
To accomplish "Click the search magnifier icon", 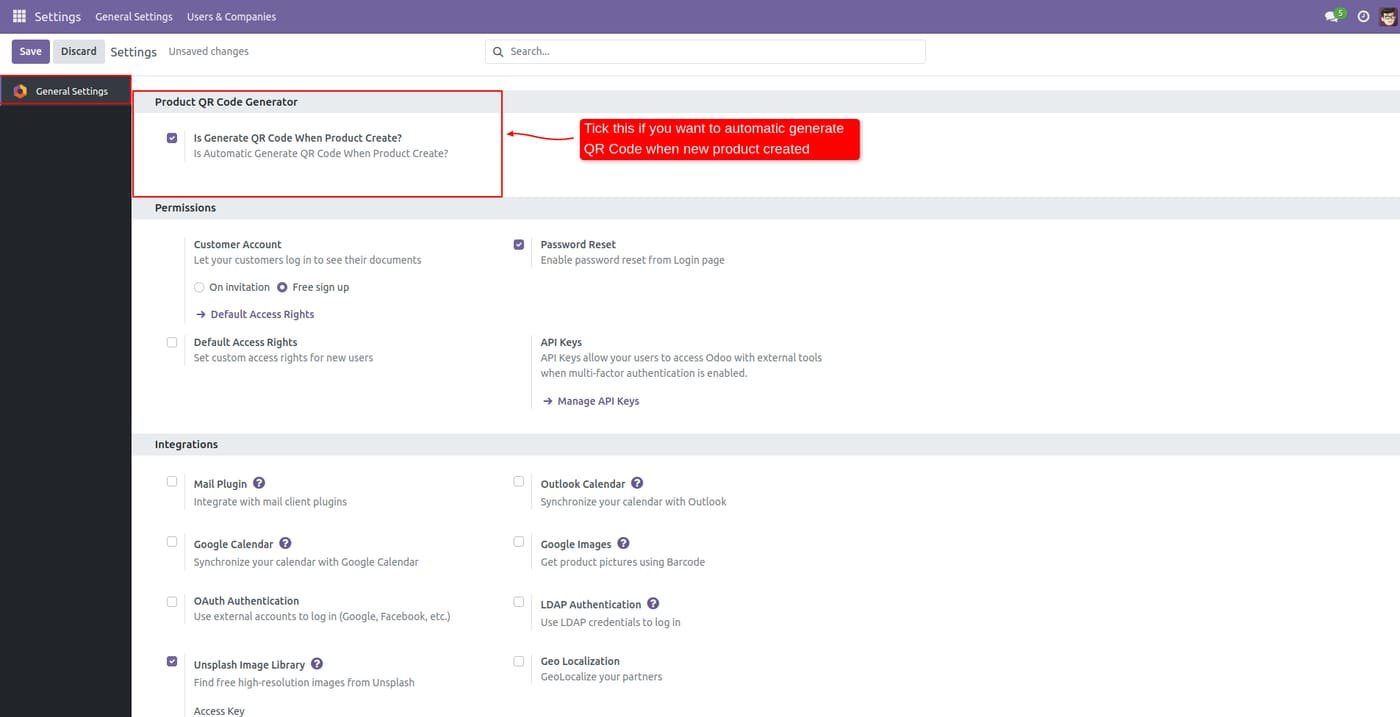I will [498, 51].
